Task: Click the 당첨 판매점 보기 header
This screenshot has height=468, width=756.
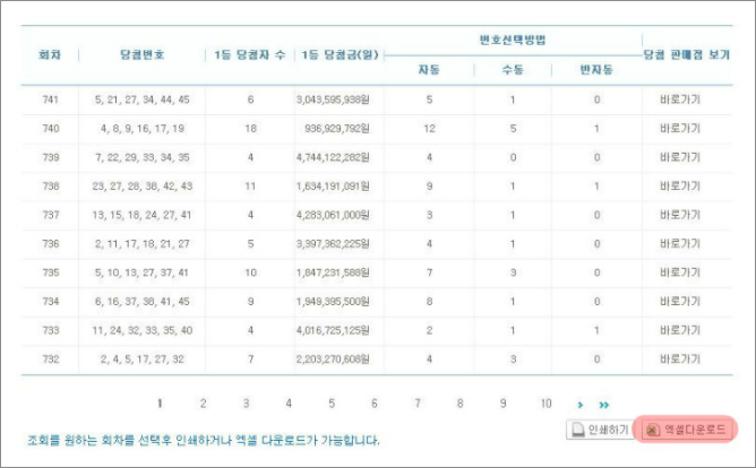Action: pyautogui.click(x=687, y=54)
